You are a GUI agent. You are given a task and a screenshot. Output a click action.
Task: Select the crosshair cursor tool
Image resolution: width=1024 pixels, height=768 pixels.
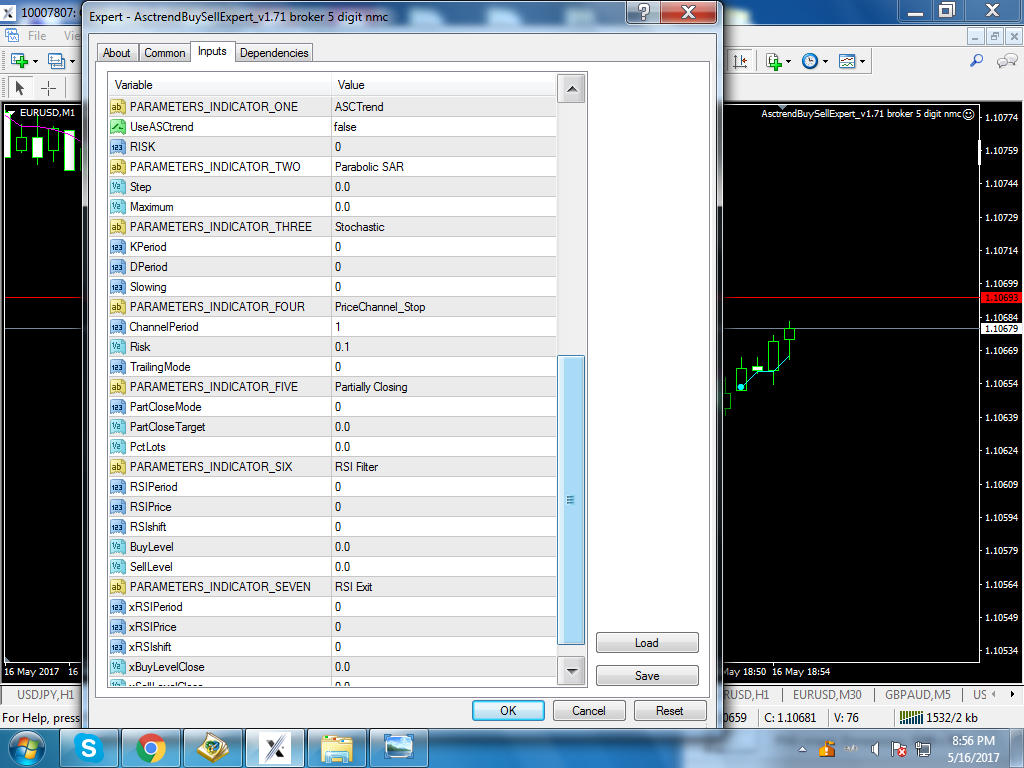click(x=49, y=88)
